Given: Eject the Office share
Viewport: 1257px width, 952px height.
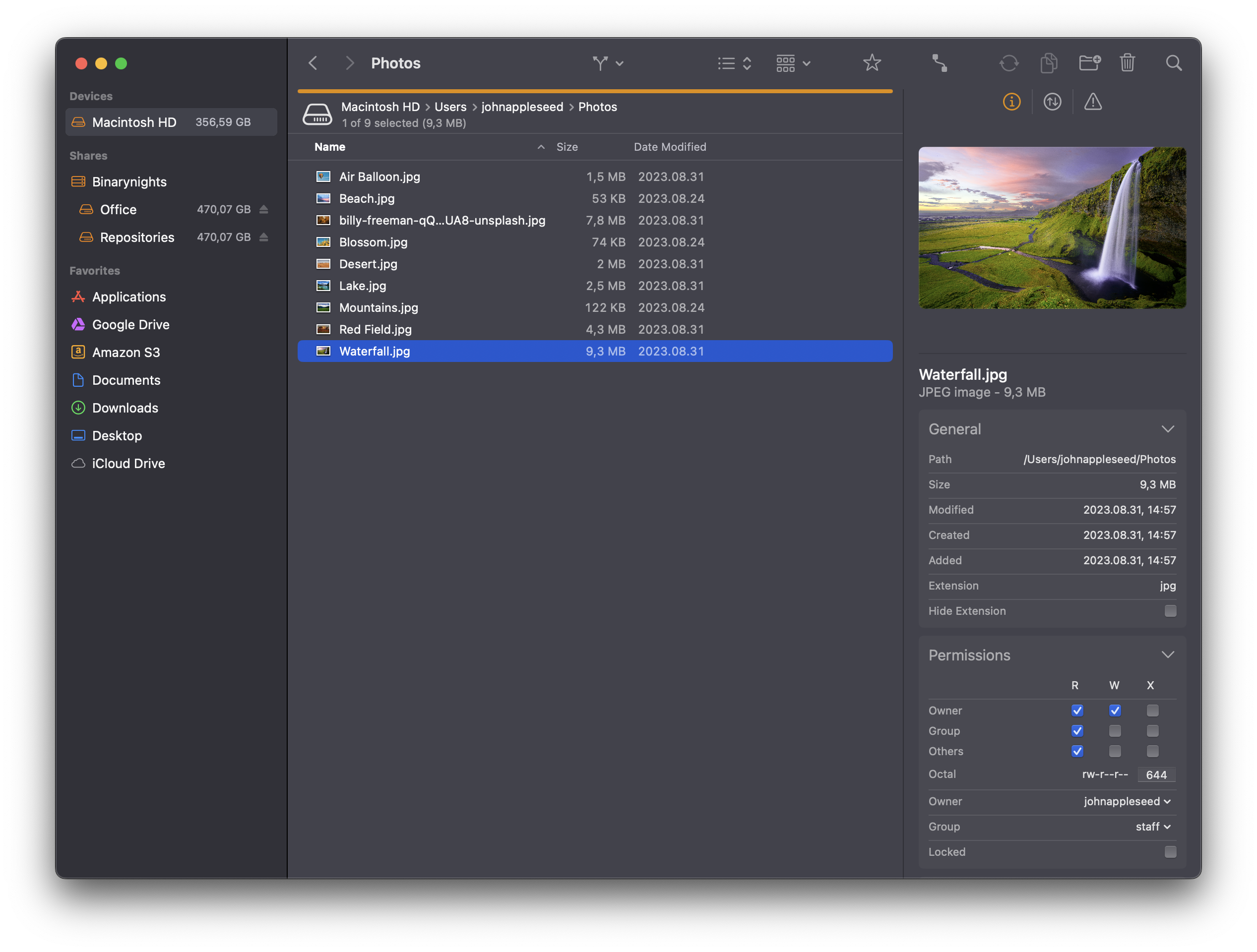Looking at the screenshot, I should click(264, 210).
